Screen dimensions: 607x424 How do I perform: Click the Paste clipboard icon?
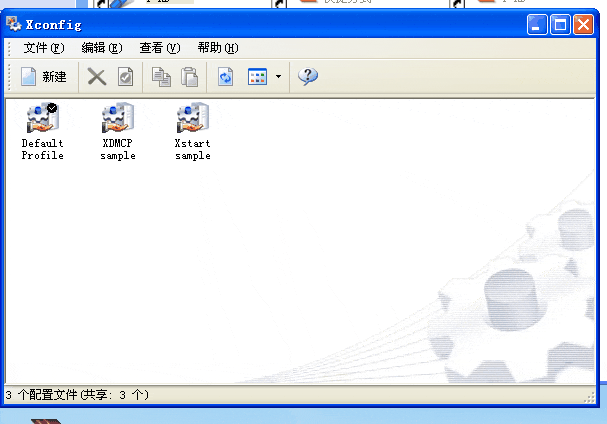(x=189, y=77)
